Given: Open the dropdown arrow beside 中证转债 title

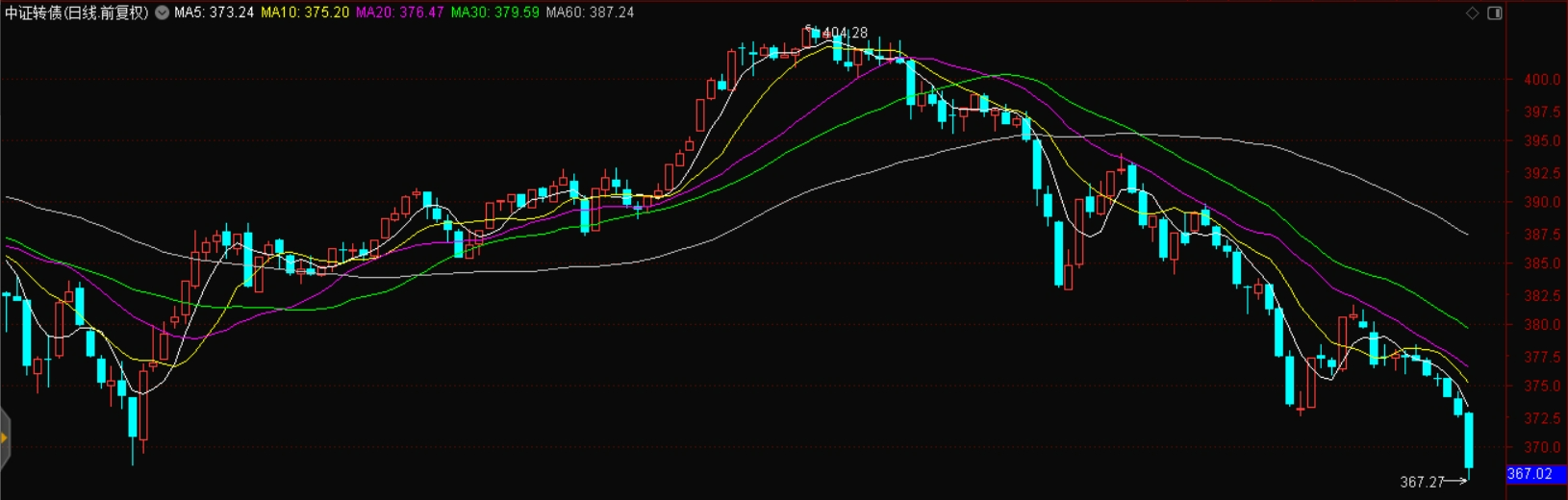Looking at the screenshot, I should (x=162, y=12).
